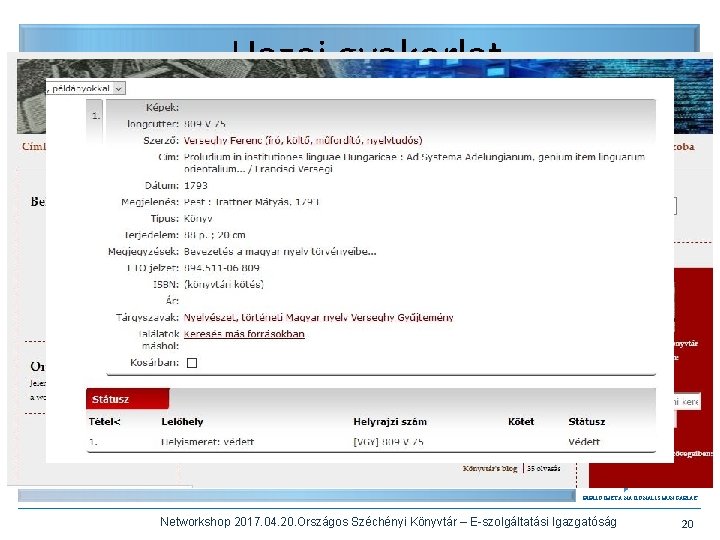720x540 pixels.
Task: Open the 'Könyvtár's blog' link in background page
Action: tap(490, 468)
